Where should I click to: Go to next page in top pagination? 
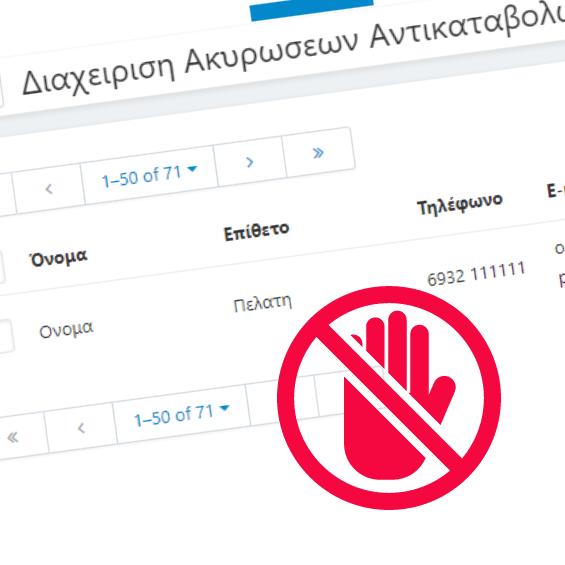(x=250, y=162)
